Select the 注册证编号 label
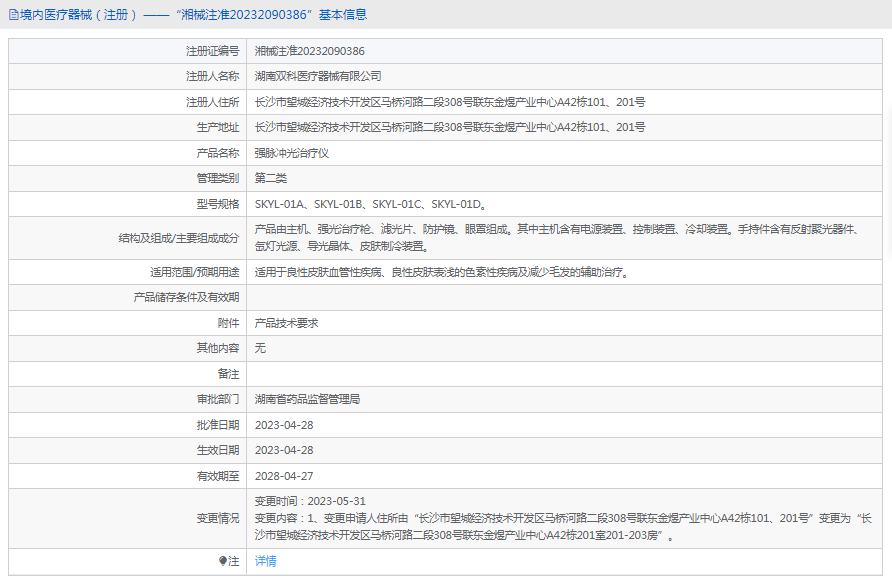 coord(212,51)
